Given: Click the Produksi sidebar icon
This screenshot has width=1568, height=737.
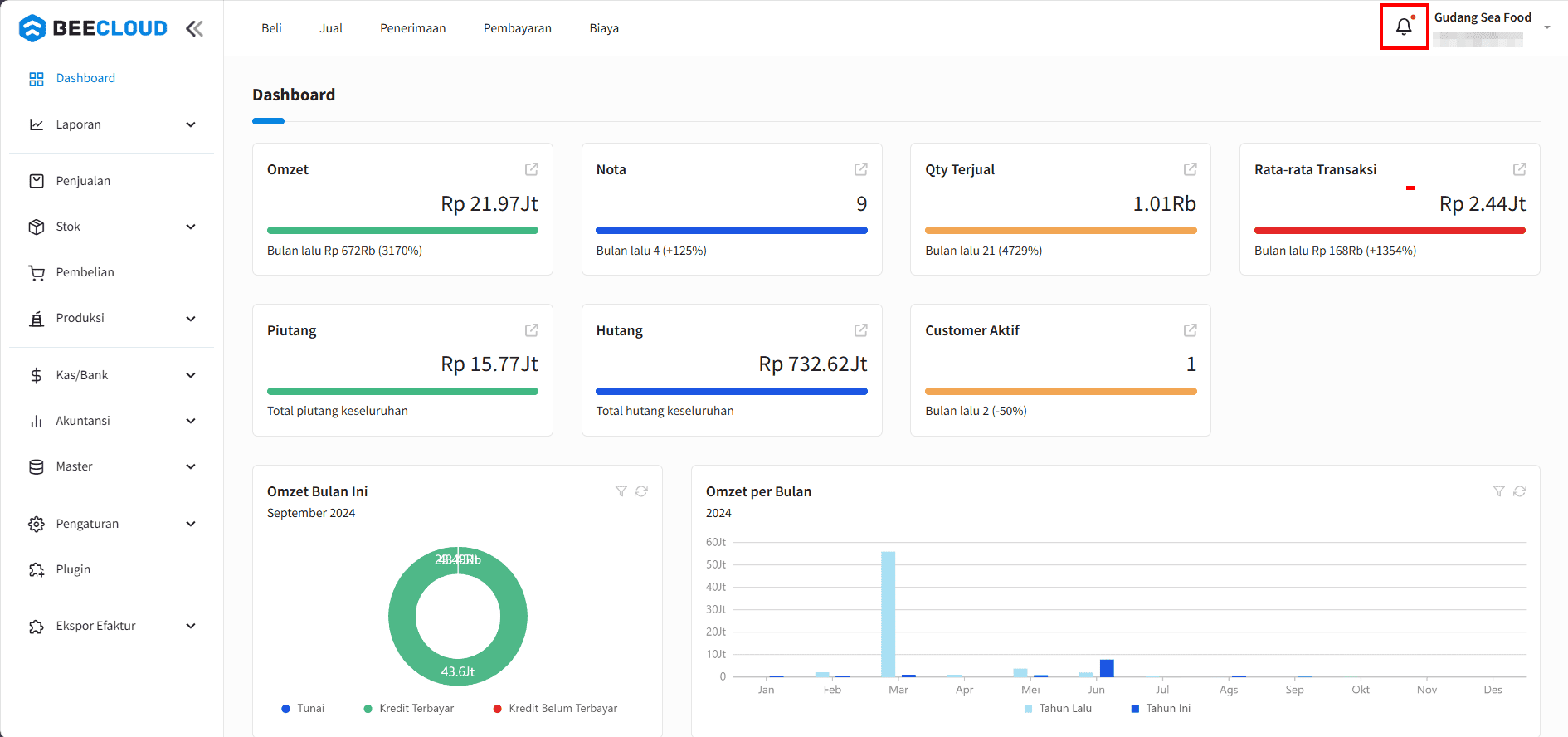Looking at the screenshot, I should point(37,319).
